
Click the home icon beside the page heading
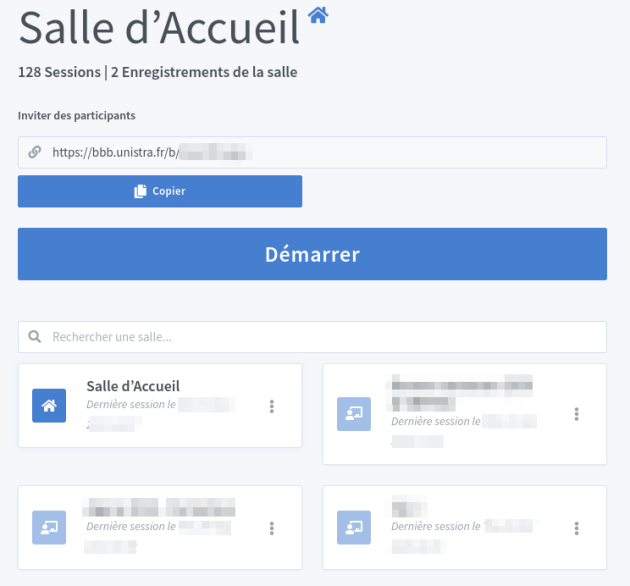318,15
